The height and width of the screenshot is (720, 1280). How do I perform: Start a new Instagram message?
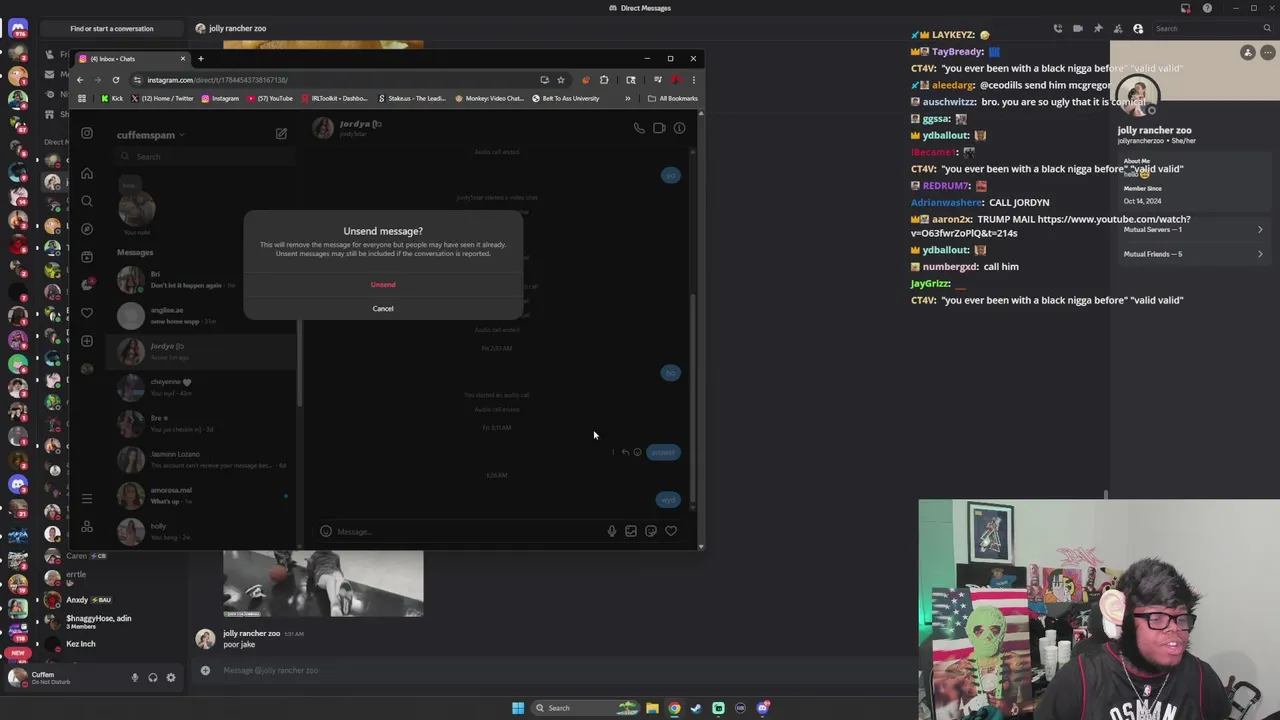click(281, 134)
